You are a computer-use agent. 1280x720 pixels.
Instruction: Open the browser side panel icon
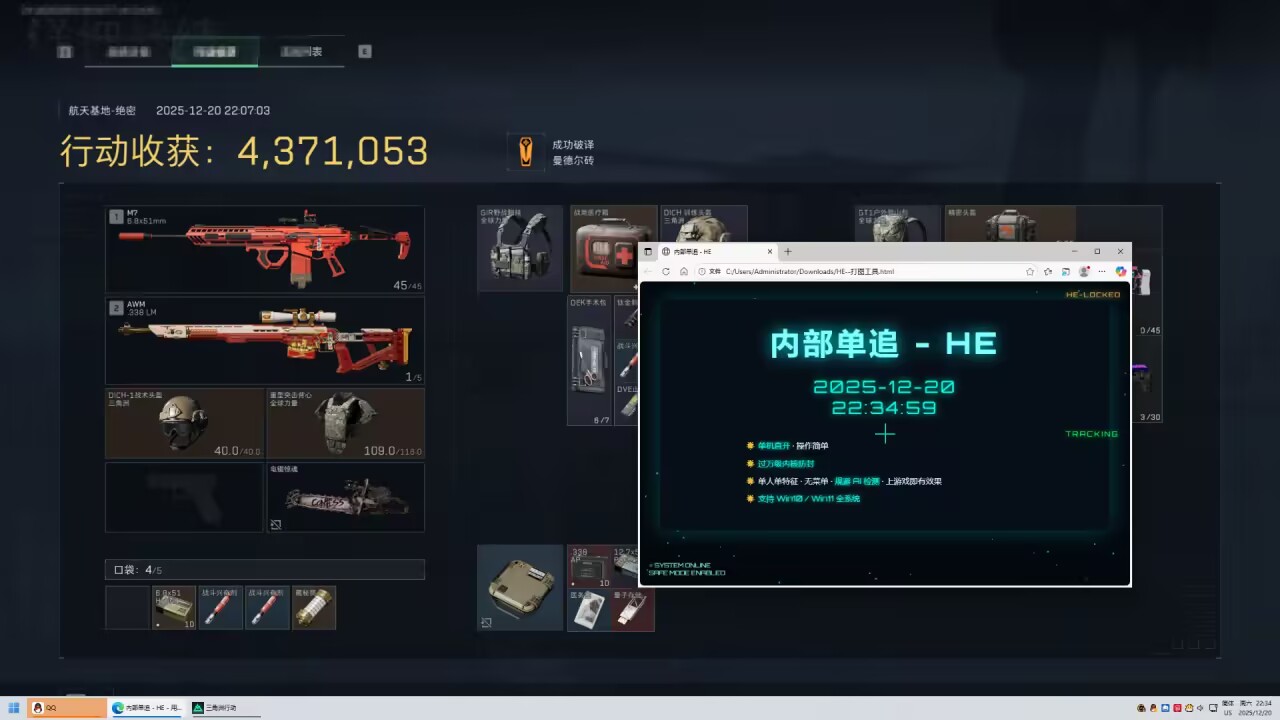[1065, 271]
